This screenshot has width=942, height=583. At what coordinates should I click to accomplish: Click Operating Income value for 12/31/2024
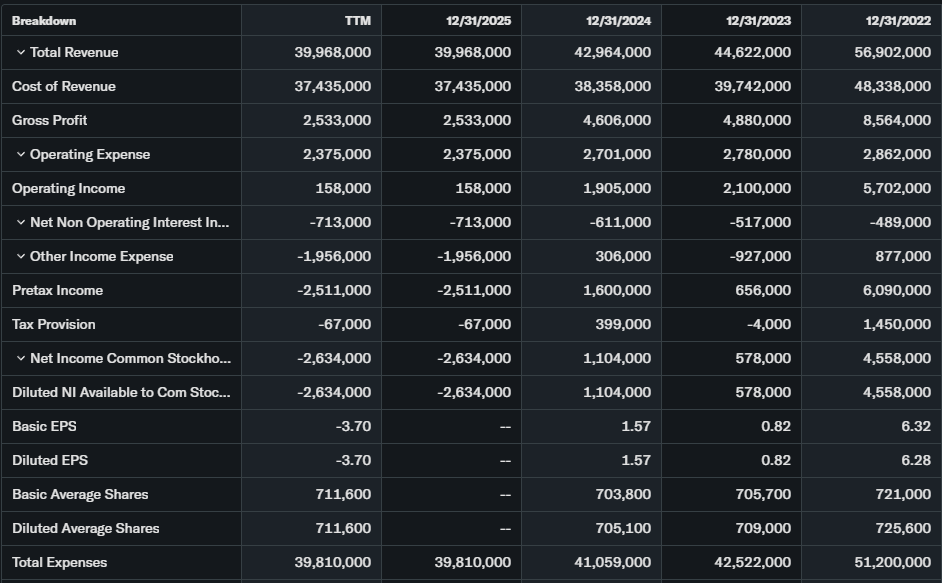point(617,188)
